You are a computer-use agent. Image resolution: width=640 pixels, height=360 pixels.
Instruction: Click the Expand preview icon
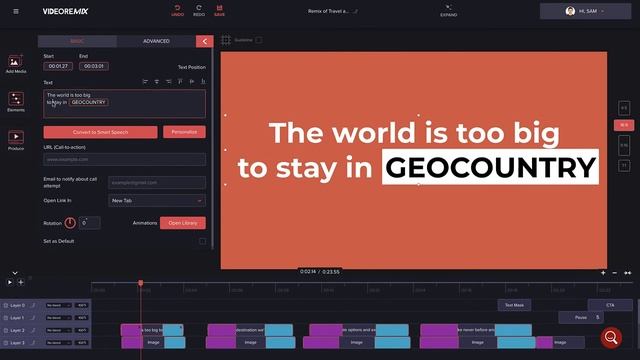click(x=448, y=7)
